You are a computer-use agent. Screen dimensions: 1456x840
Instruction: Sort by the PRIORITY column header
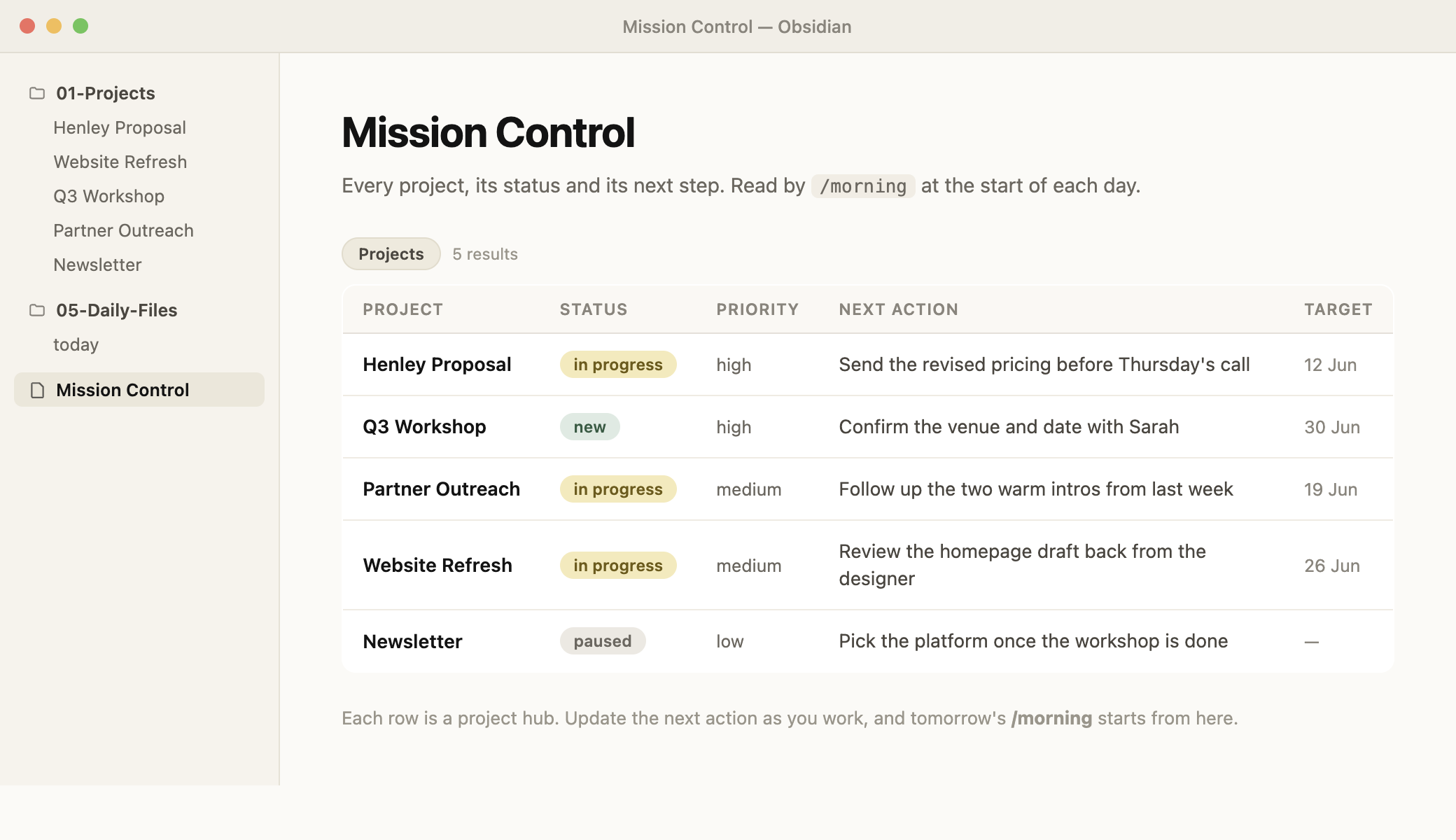coord(757,309)
